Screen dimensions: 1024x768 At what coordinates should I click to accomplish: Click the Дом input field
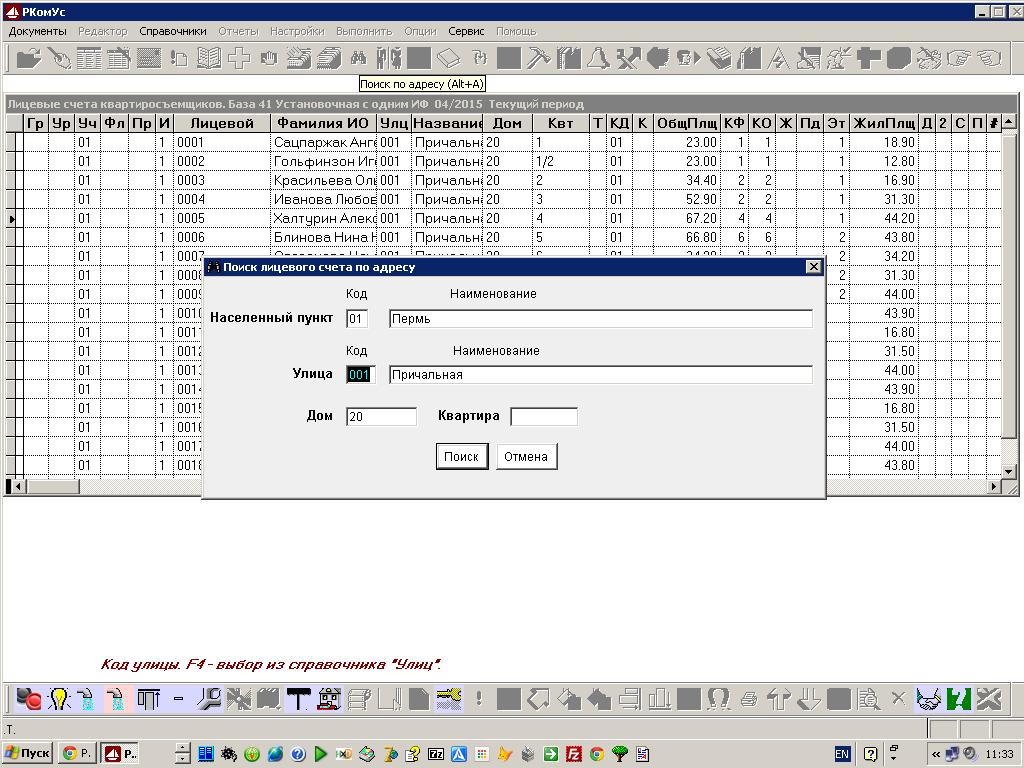[381, 416]
